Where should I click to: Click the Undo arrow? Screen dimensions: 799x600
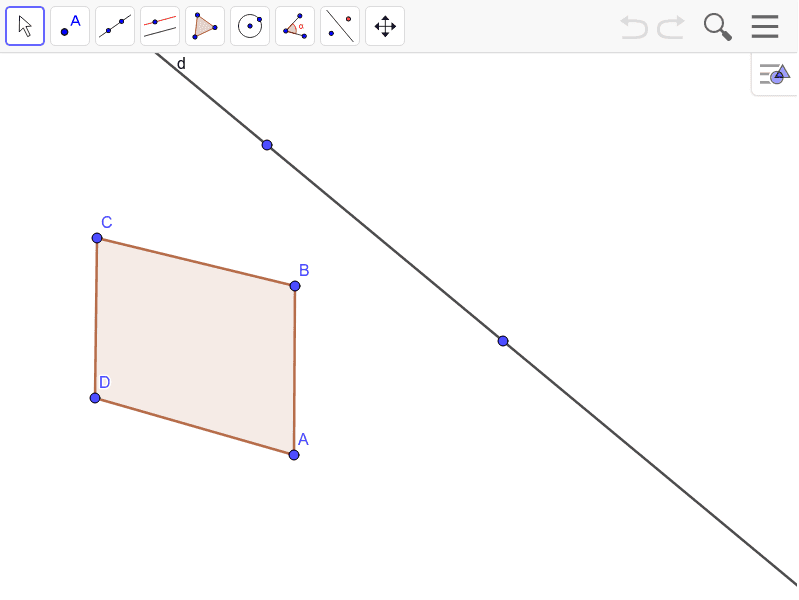point(634,27)
